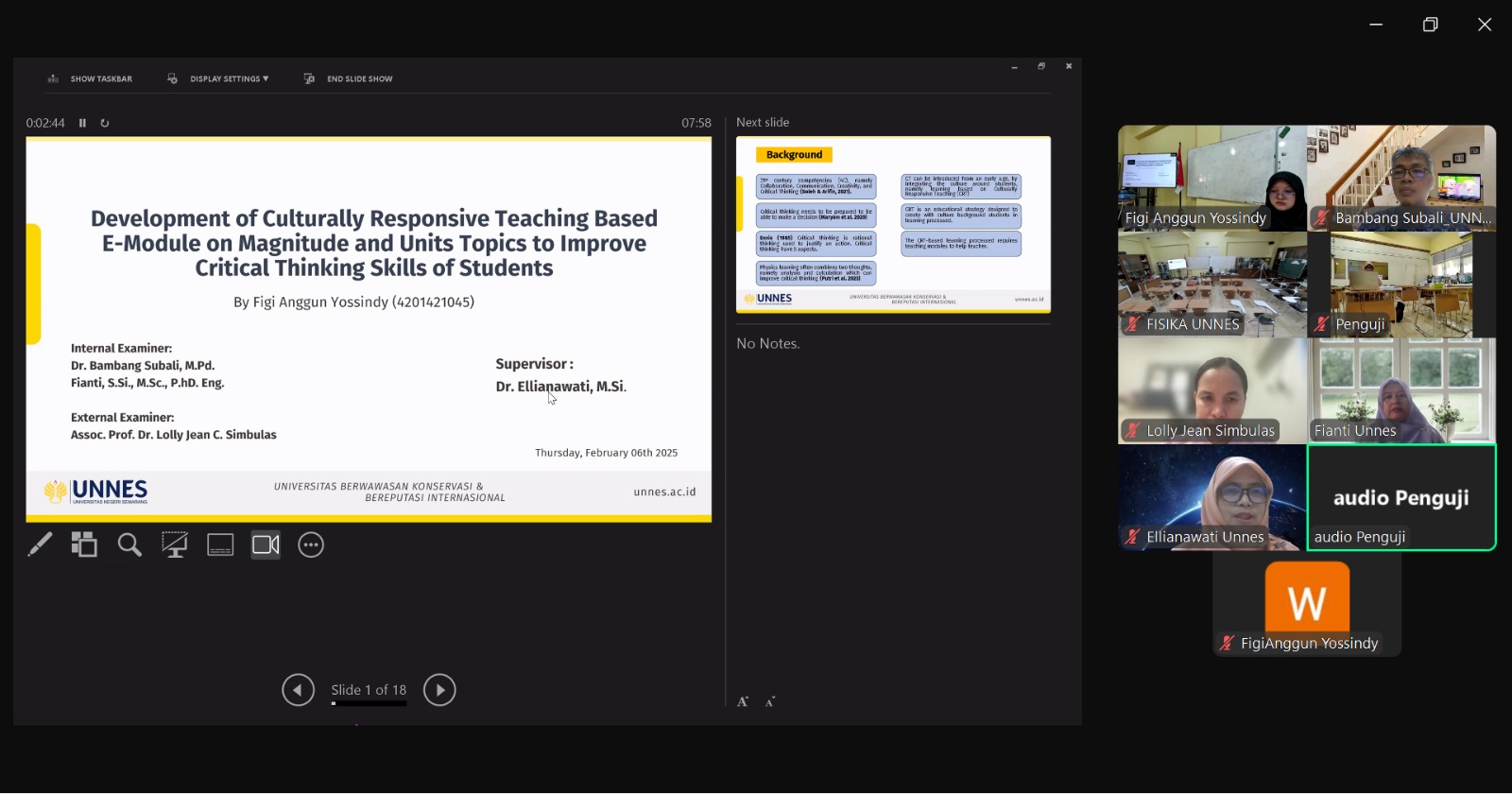The width and height of the screenshot is (1512, 794).
Task: Open the see all slides grid
Action: coord(84,545)
